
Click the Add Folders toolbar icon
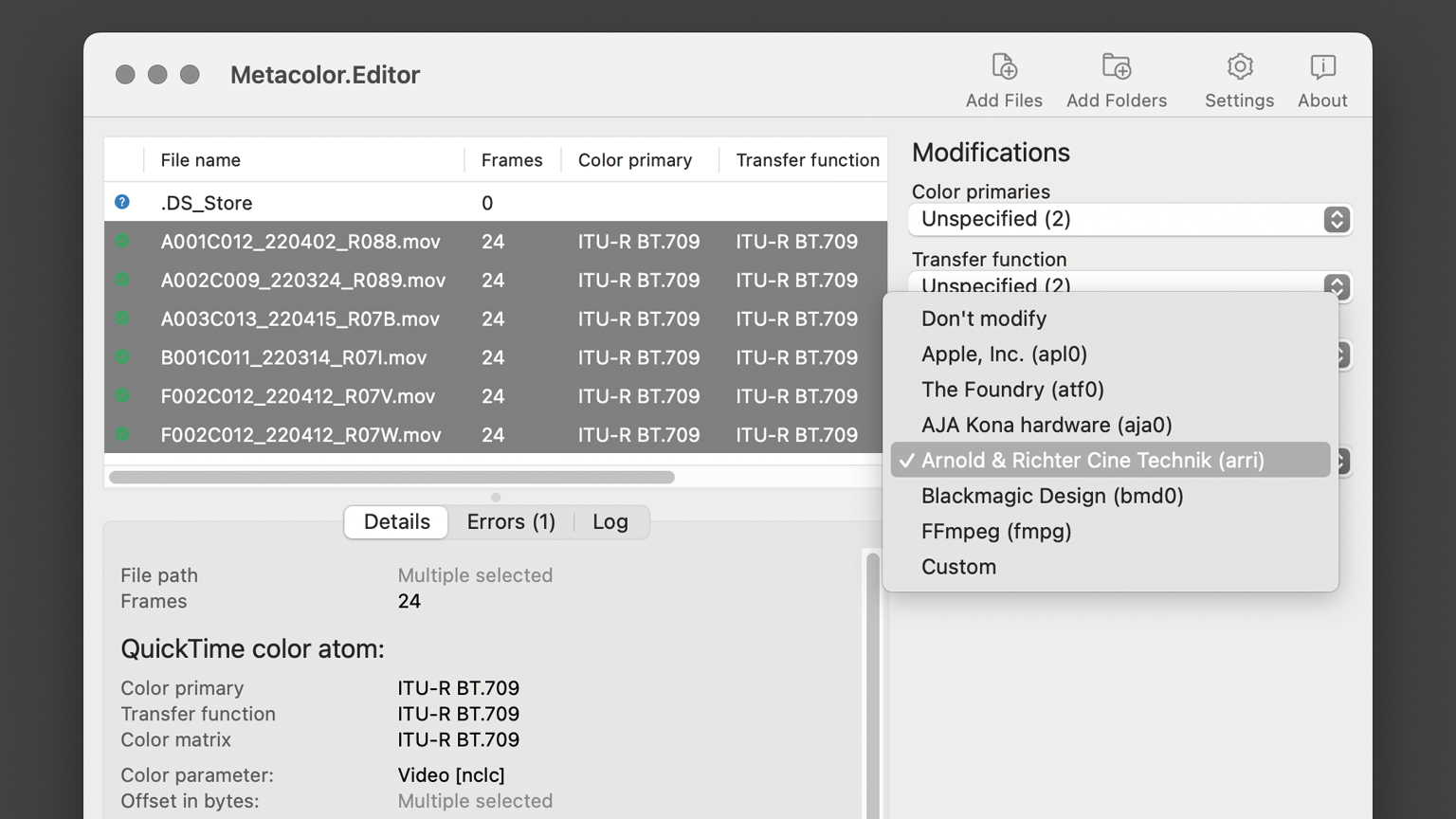(1116, 67)
